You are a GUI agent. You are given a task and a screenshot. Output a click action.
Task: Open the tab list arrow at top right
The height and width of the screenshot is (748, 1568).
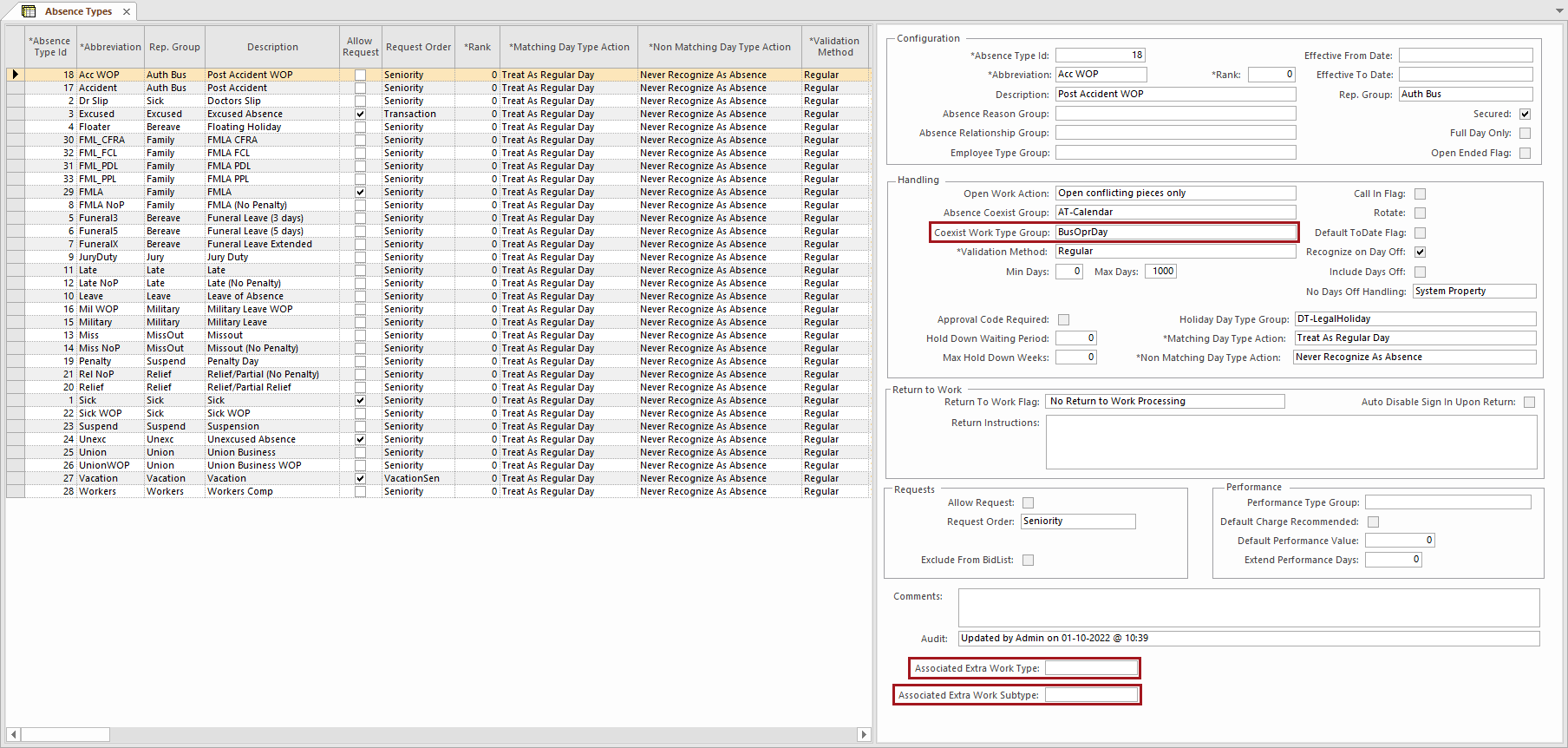(x=1559, y=11)
